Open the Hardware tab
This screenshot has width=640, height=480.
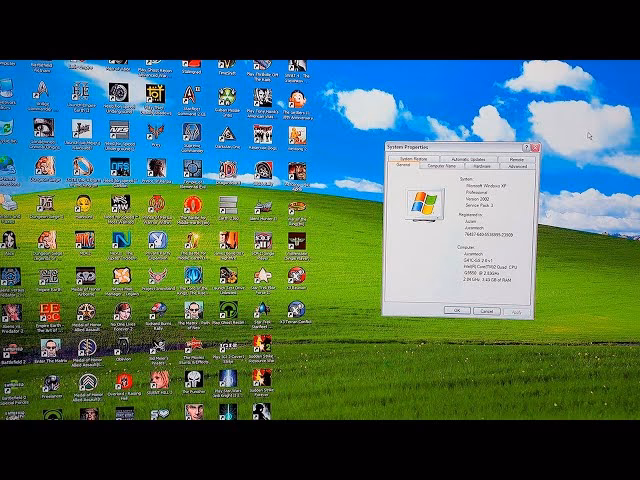[482, 166]
